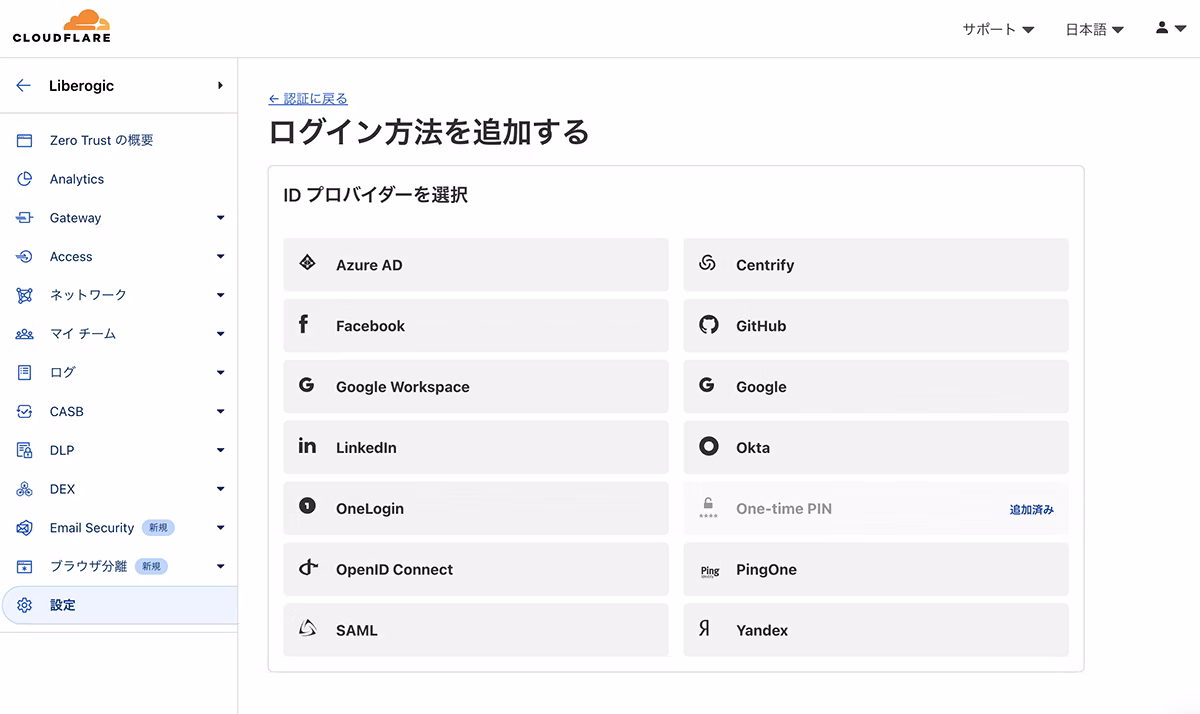
Task: Click the Azure AD logo icon
Action: [308, 263]
